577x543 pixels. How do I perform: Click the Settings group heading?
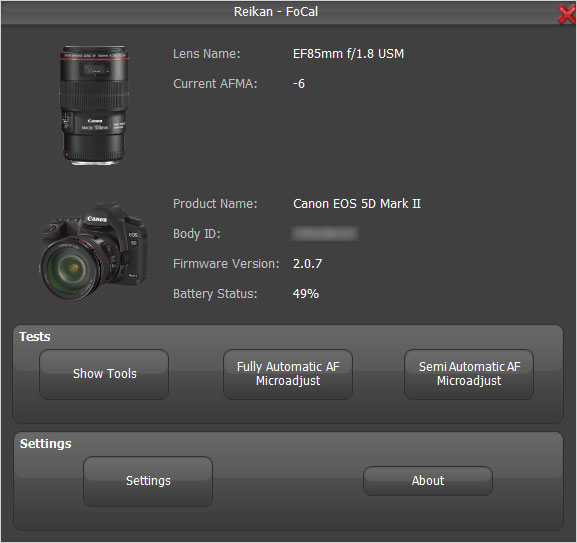click(45, 444)
